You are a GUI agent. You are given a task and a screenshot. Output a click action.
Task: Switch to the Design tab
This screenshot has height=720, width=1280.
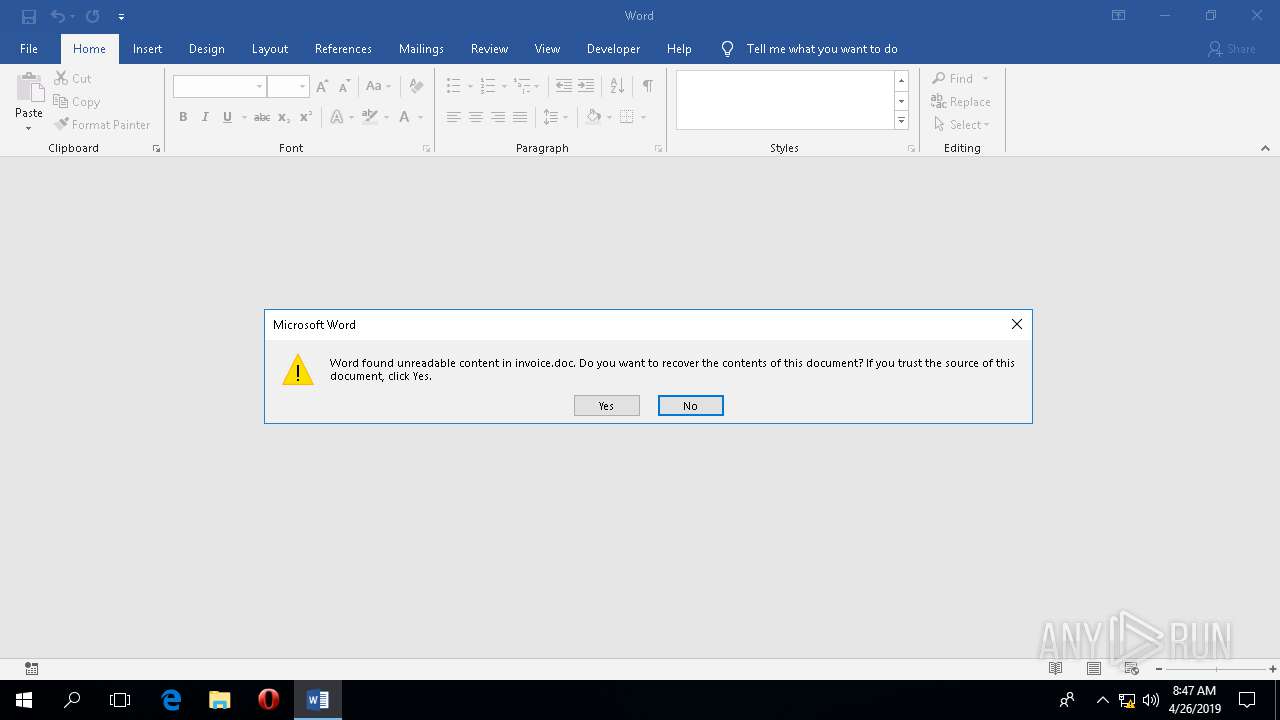pyautogui.click(x=206, y=49)
